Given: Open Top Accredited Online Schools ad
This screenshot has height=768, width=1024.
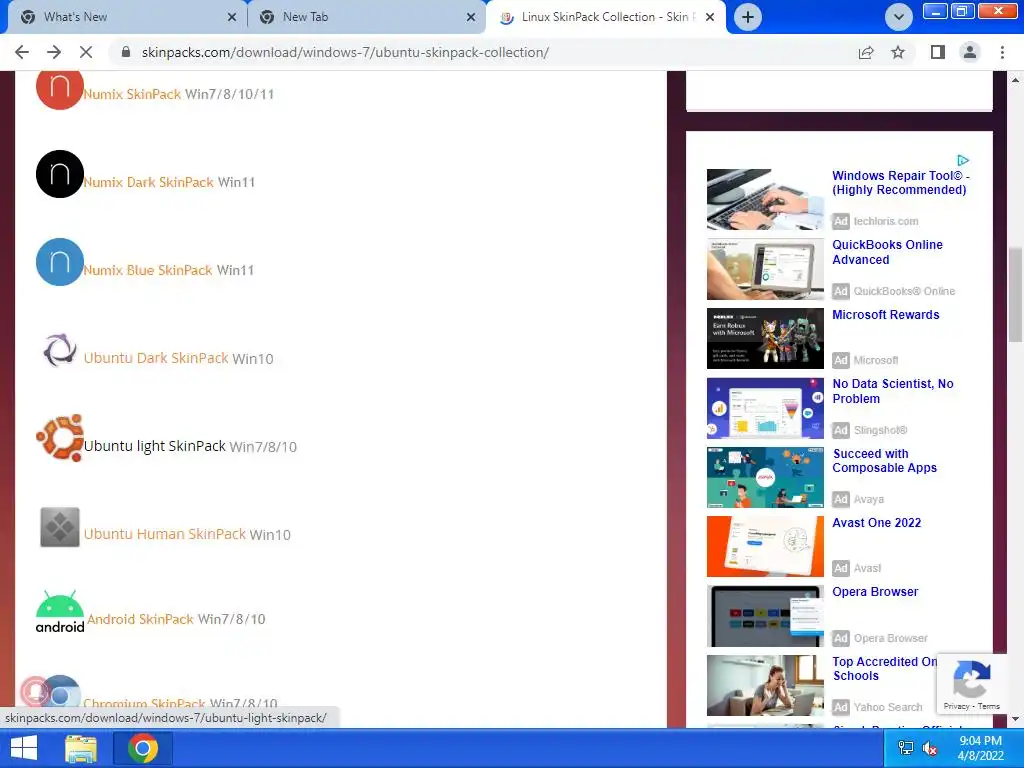Looking at the screenshot, I should 885,669.
